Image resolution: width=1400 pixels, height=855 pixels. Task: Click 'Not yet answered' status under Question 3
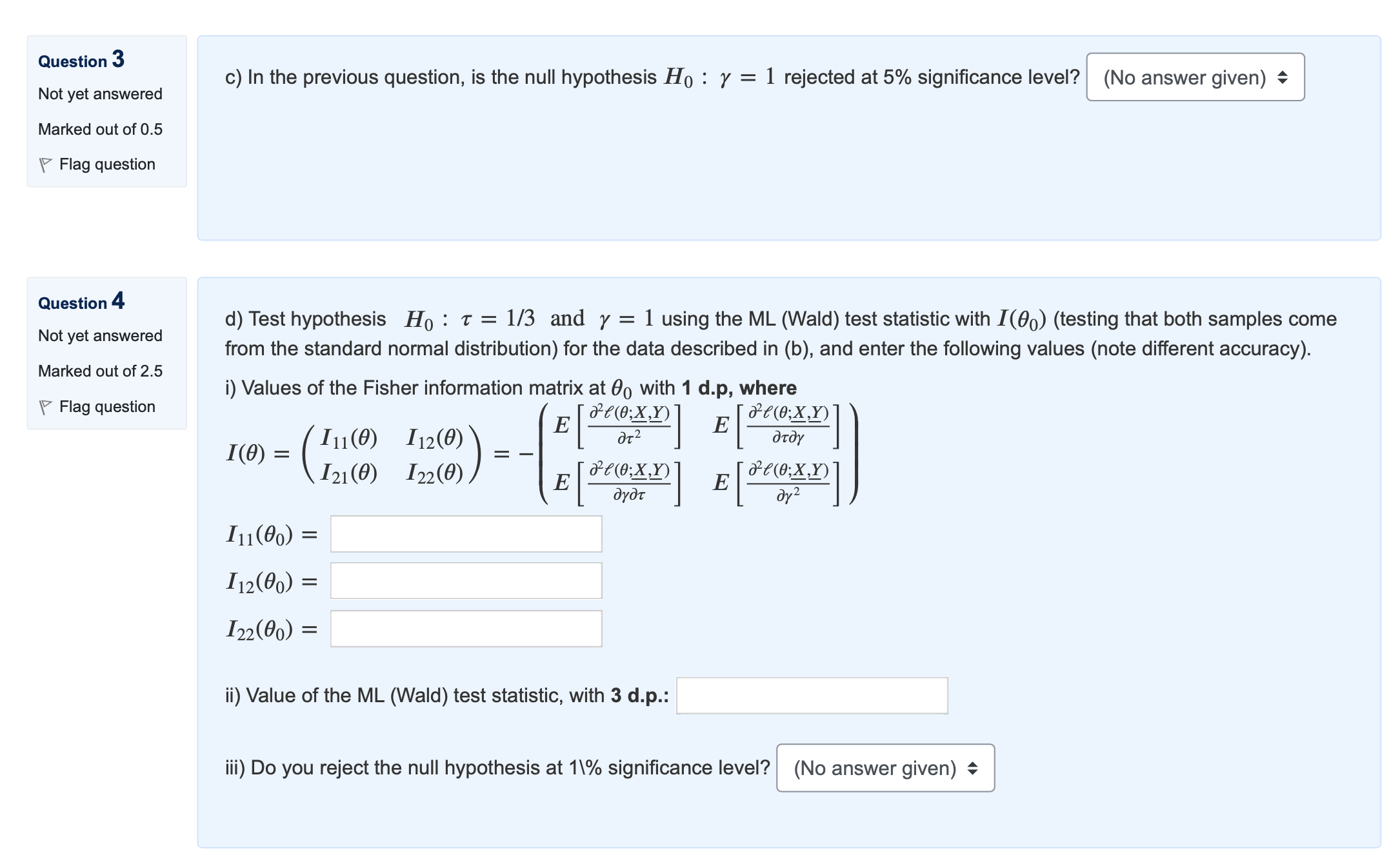point(100,94)
